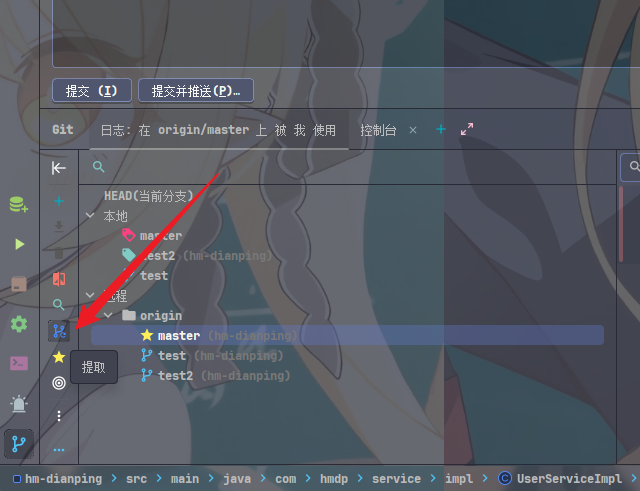Screen dimensions: 640x491
Task: Click the branch search input field
Action: tap(347, 167)
